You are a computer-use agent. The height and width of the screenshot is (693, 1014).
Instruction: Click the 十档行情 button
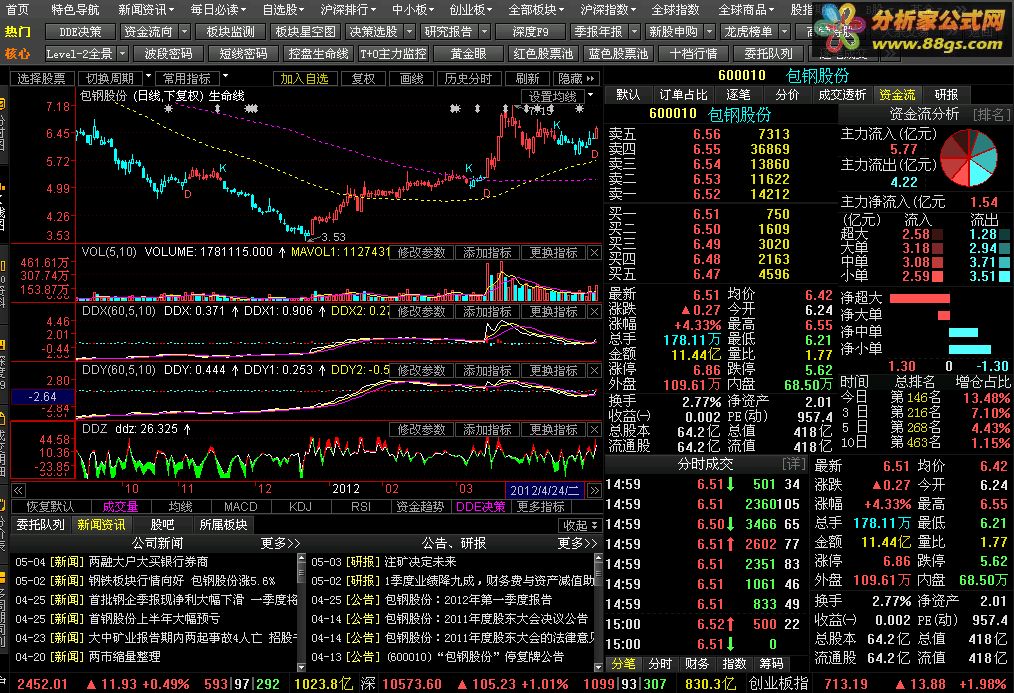(693, 53)
